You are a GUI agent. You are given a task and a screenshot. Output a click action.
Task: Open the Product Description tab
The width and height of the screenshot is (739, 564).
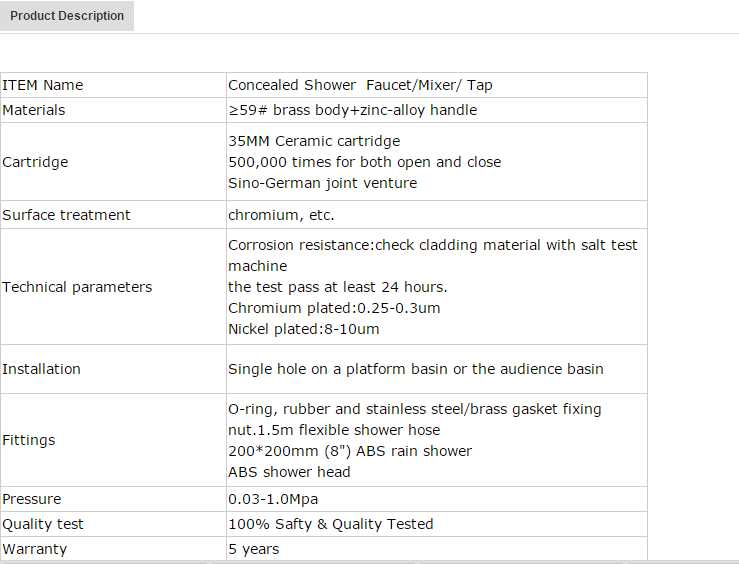(x=67, y=16)
